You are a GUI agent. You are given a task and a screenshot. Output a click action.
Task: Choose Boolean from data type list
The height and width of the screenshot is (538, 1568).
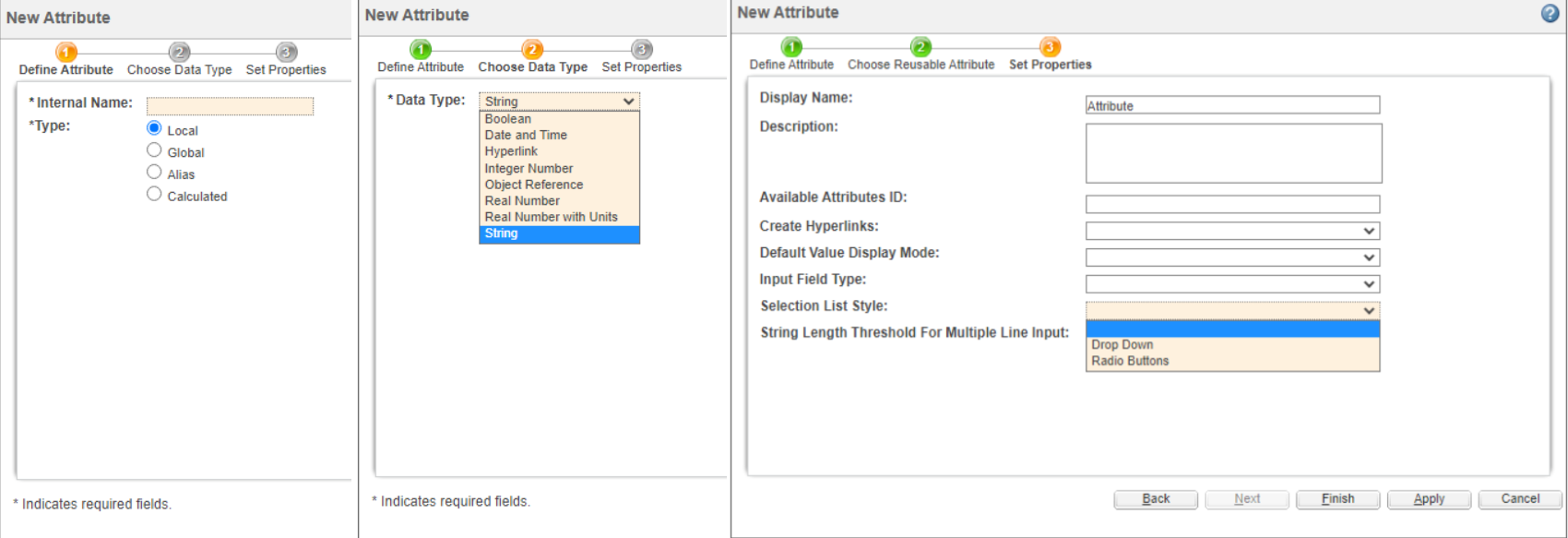click(559, 119)
